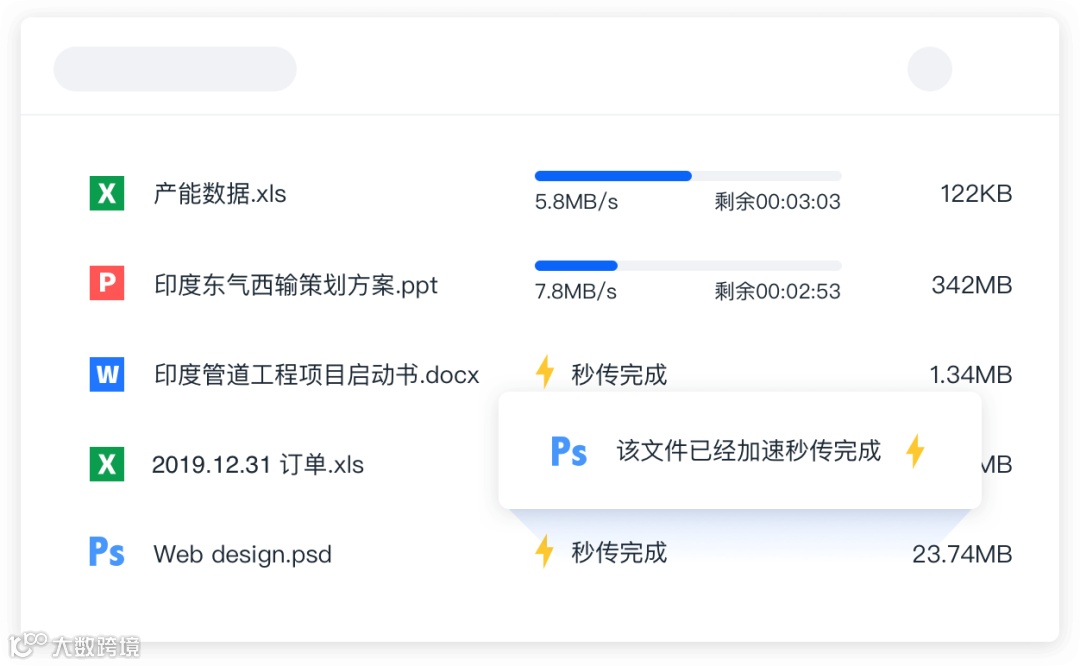
Task: Select file name 印度管道工程项目启动书.docx
Action: coord(316,375)
